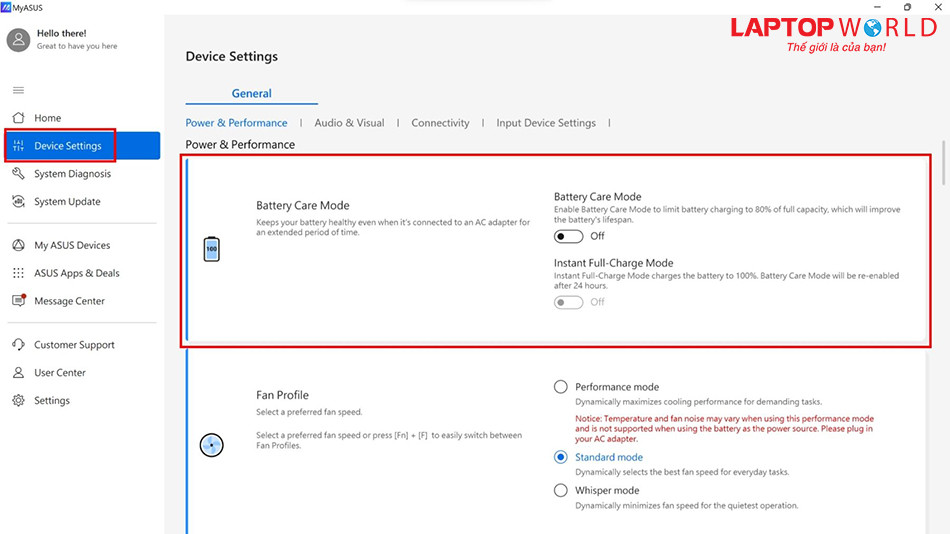Open User Center page
The width and height of the screenshot is (950, 534).
[x=60, y=373]
